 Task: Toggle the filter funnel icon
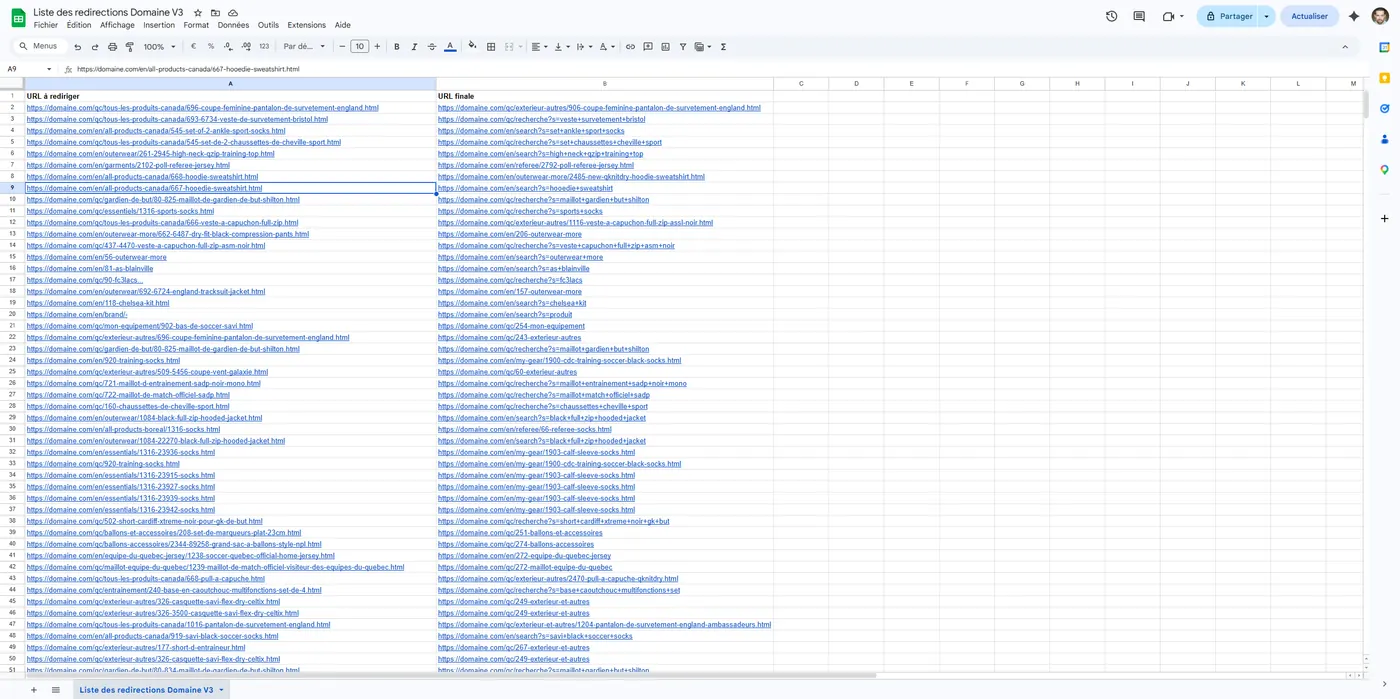pos(683,47)
